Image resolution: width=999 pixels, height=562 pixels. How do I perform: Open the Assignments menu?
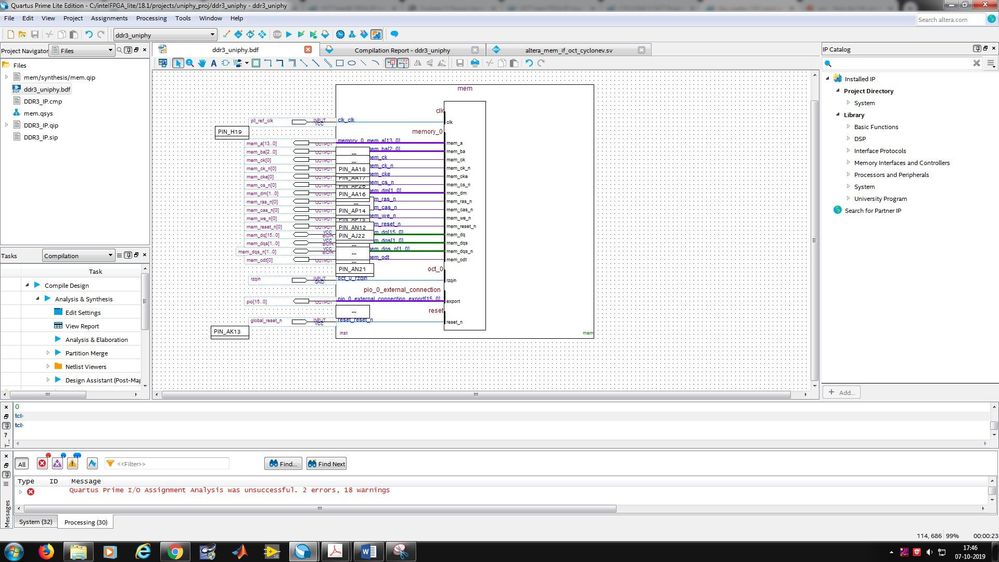pos(109,18)
